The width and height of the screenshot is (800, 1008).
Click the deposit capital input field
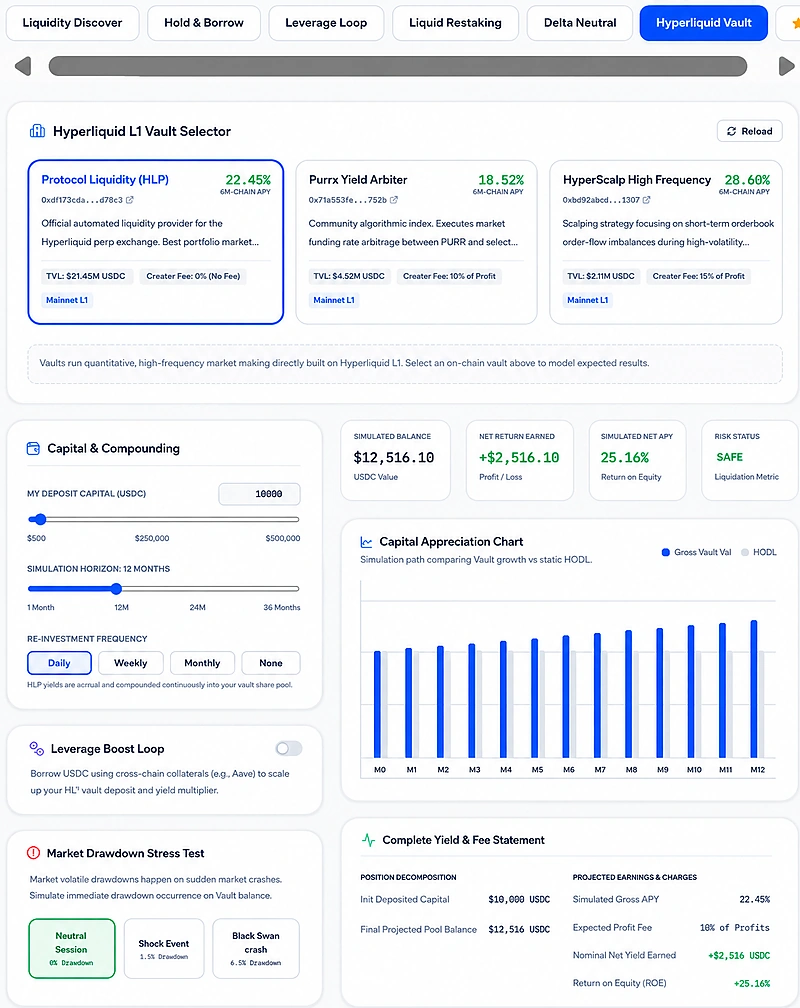tap(259, 494)
